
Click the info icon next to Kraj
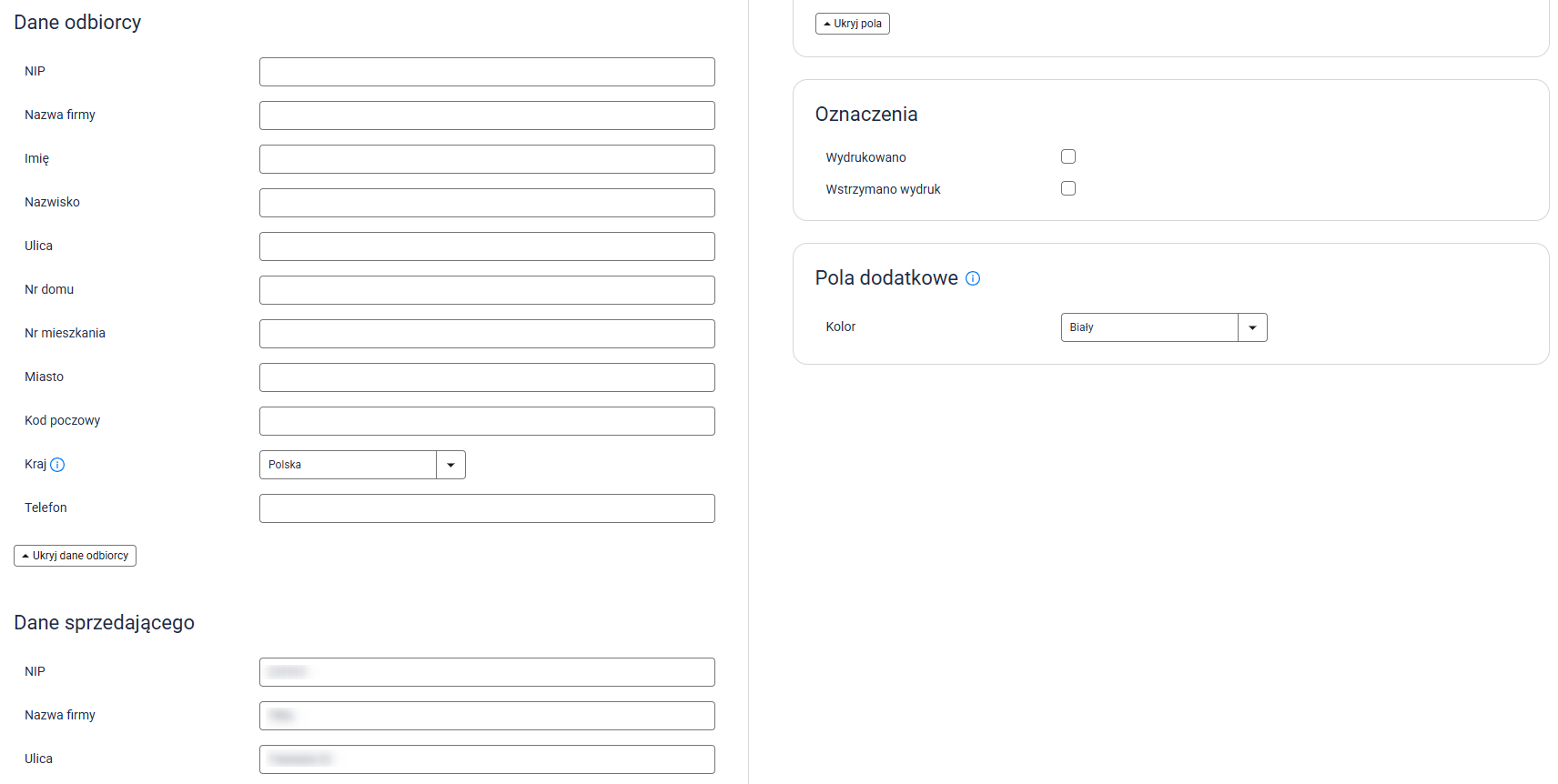(57, 465)
